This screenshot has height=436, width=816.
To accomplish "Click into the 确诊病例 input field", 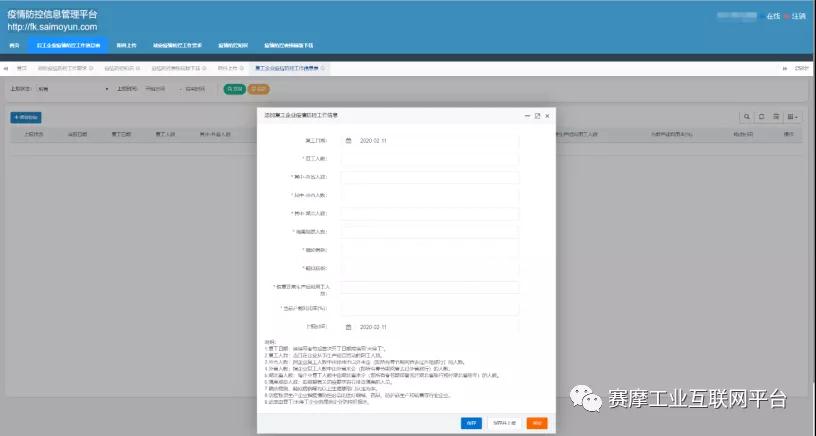I will coord(429,250).
